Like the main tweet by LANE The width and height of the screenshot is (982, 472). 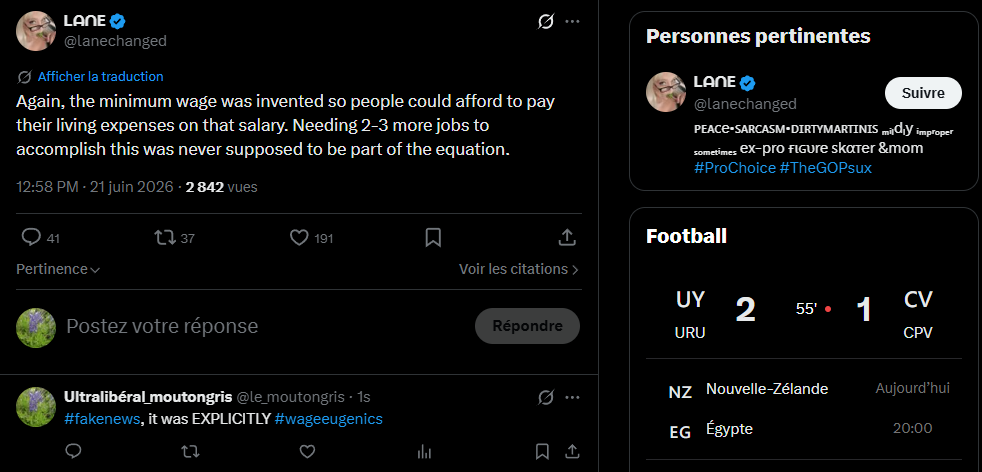pyautogui.click(x=299, y=237)
